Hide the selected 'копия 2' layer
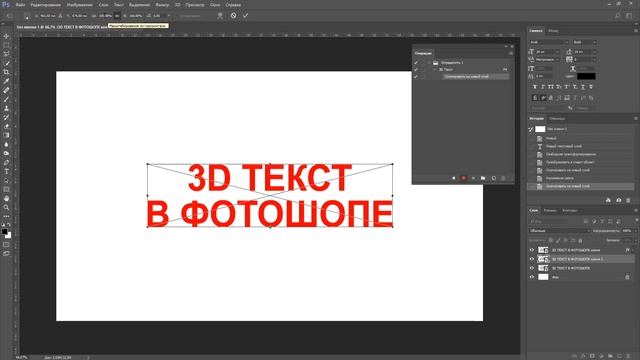The image size is (640, 360). pos(531,259)
